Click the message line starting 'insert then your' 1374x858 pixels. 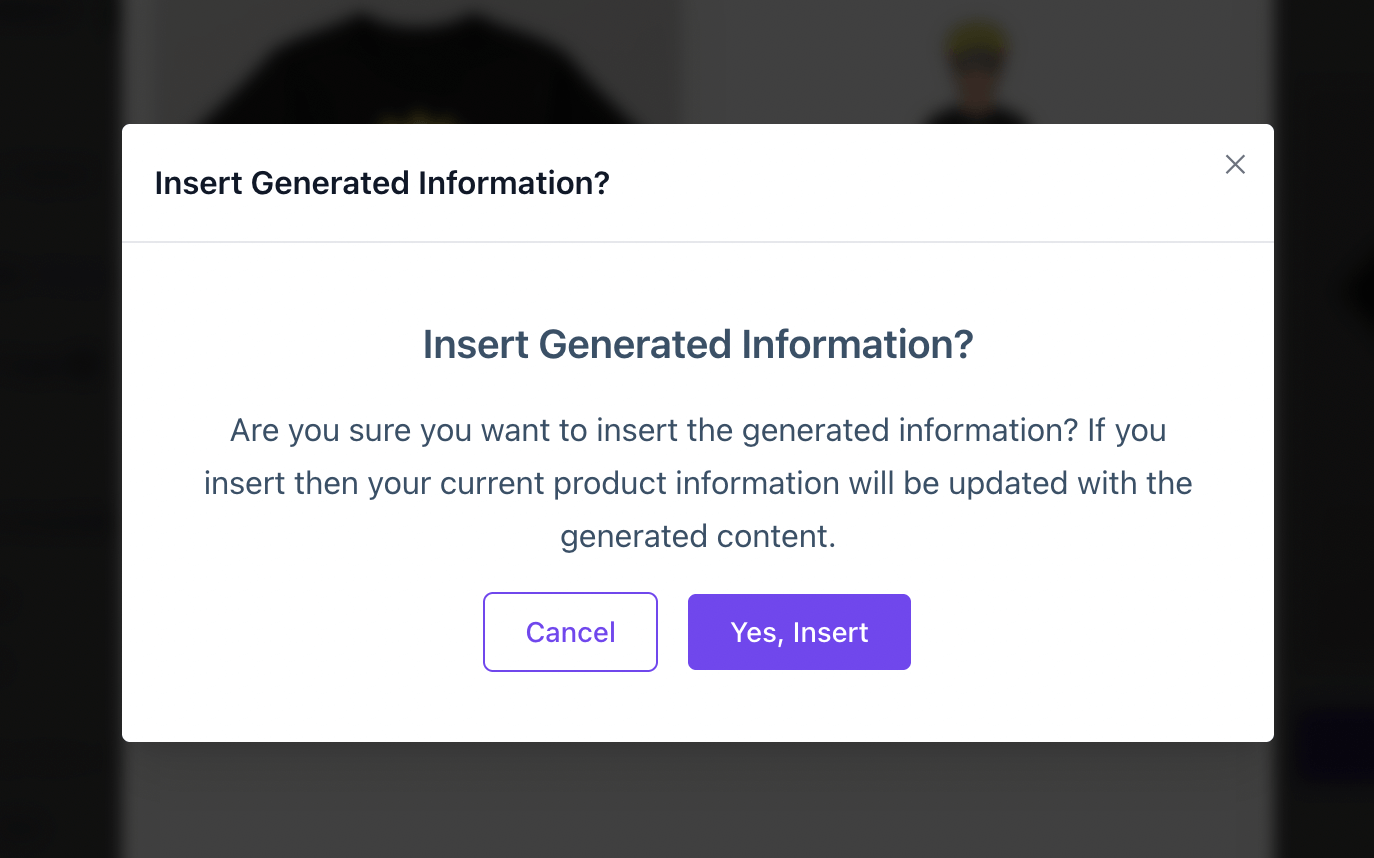[698, 484]
